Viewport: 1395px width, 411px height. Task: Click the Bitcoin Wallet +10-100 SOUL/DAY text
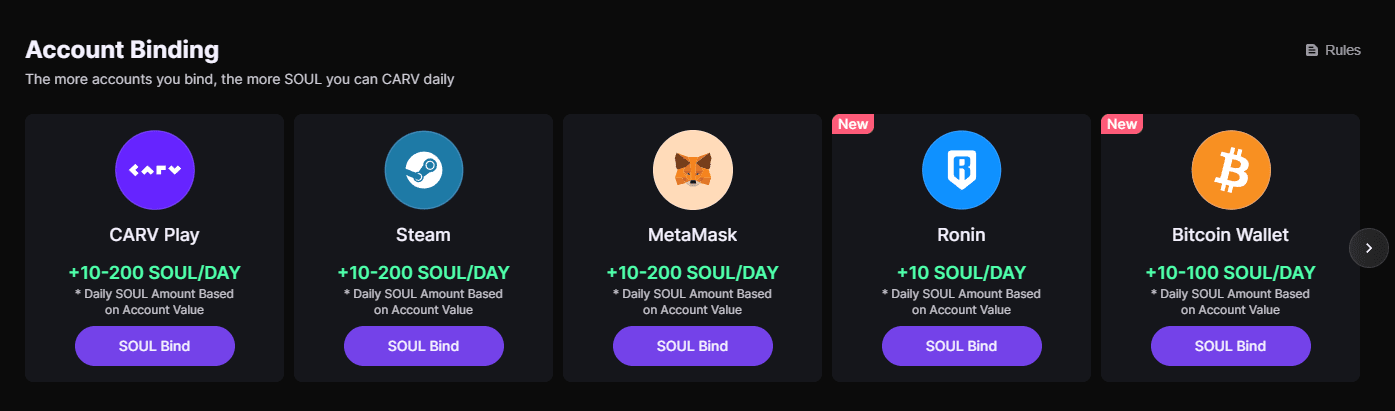click(x=1230, y=272)
